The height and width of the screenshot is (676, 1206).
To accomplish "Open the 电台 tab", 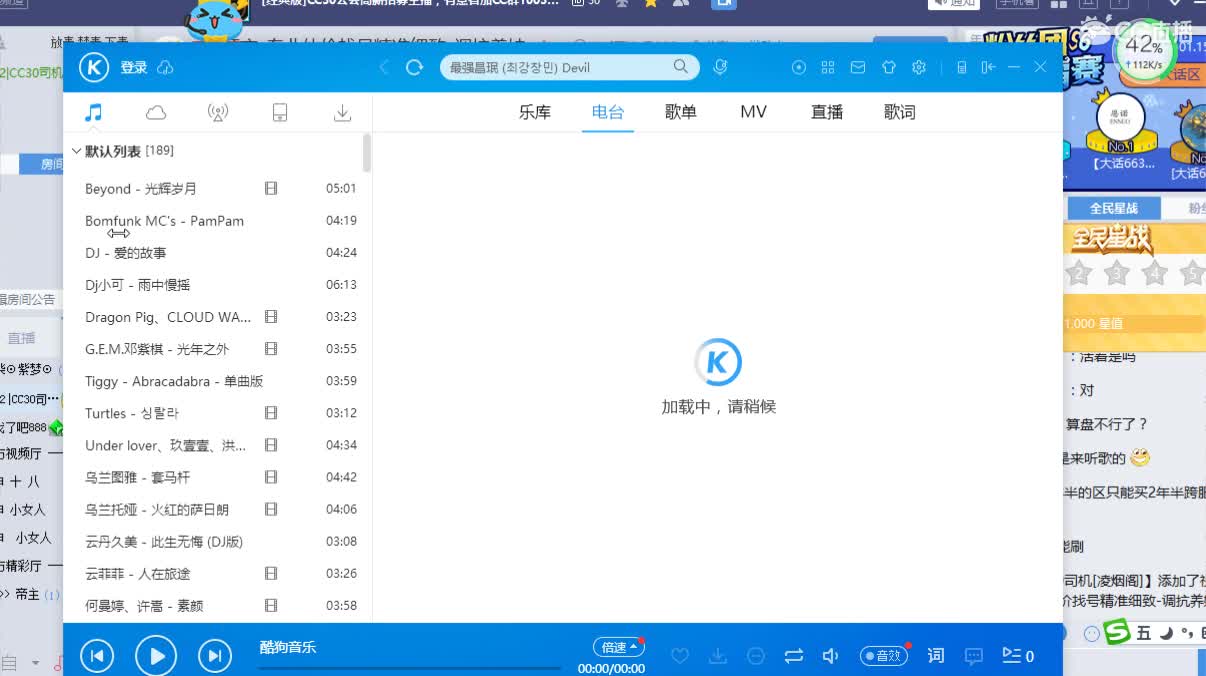I will [608, 112].
